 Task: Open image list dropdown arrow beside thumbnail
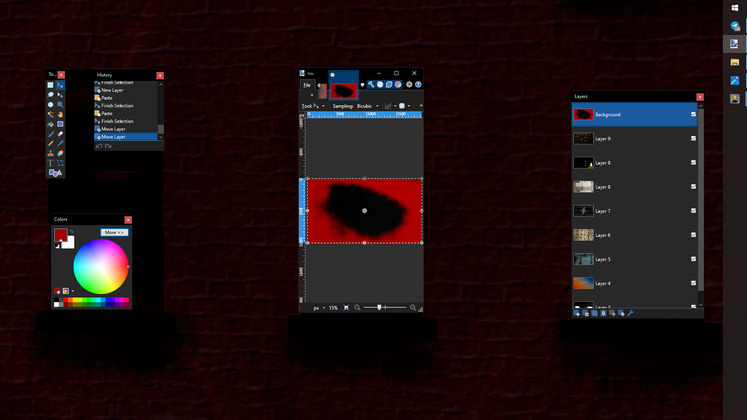point(363,85)
